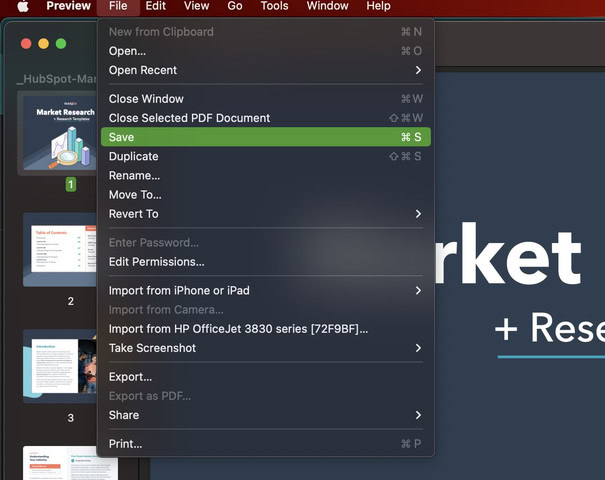Expand the Open Recent submenu
Screen dimensions: 605x480
pos(265,70)
